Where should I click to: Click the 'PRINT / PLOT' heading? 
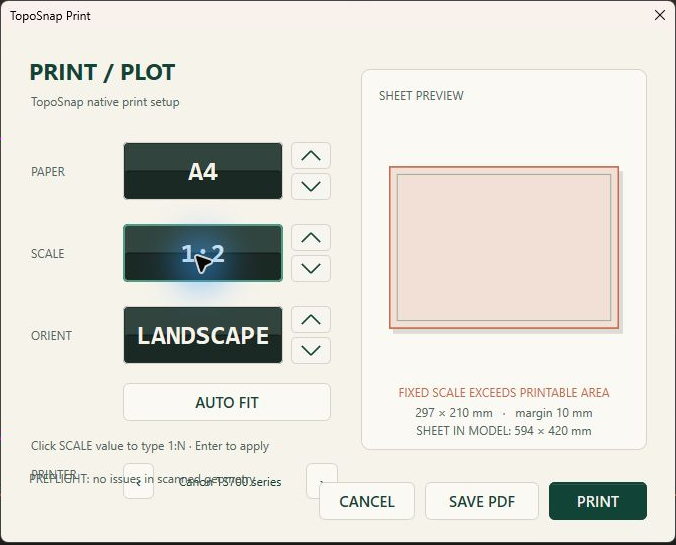tap(103, 72)
